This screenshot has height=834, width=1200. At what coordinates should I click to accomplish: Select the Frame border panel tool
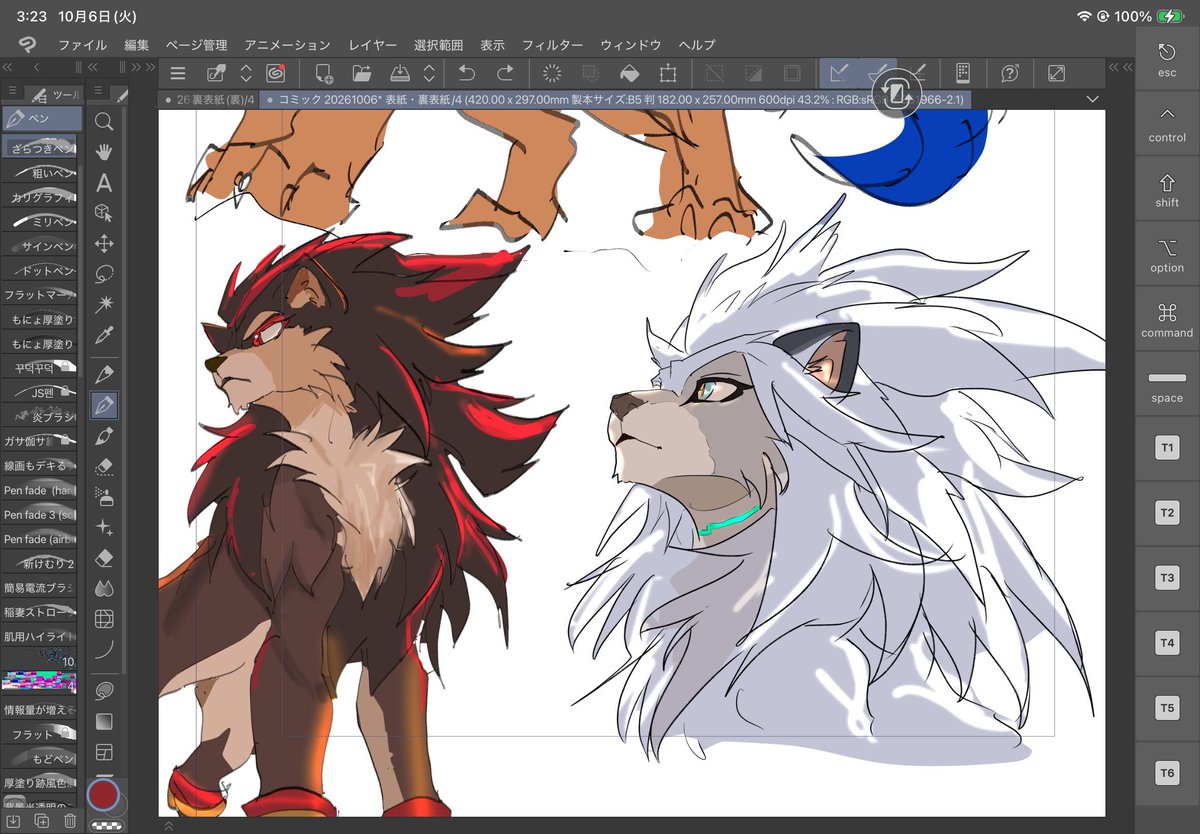[103, 752]
